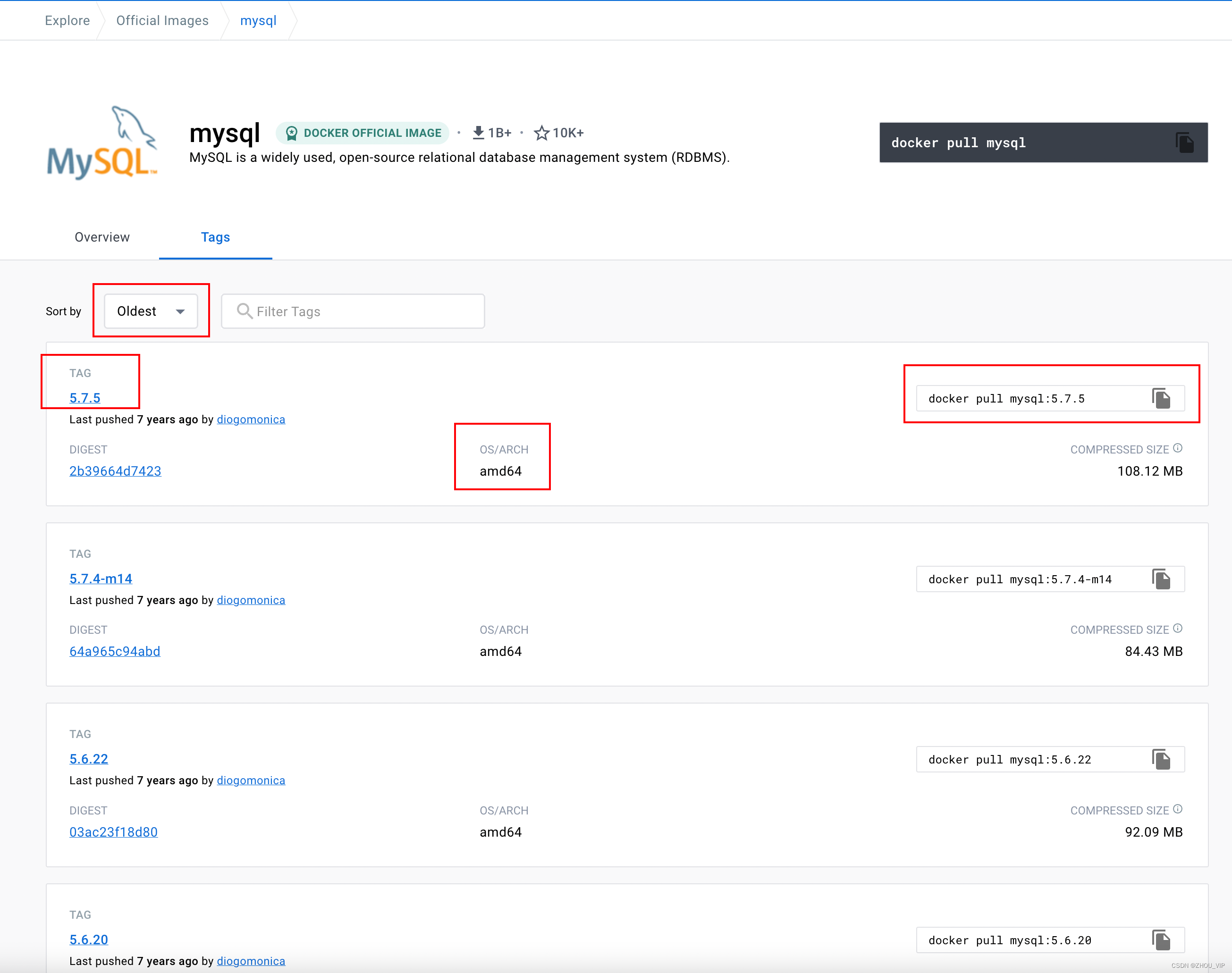Open the Sort by Oldest dropdown
Viewport: 1232px width, 973px height.
coord(151,311)
